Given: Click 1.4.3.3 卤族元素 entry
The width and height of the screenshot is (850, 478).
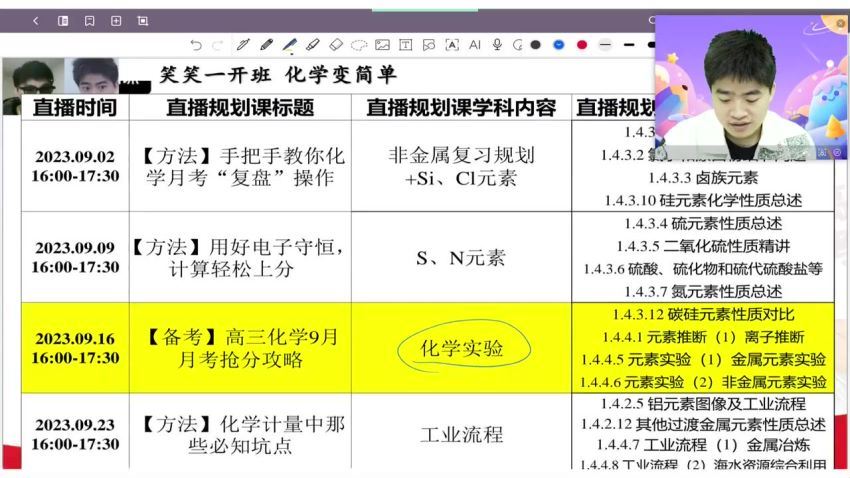Looking at the screenshot, I should point(703,178).
